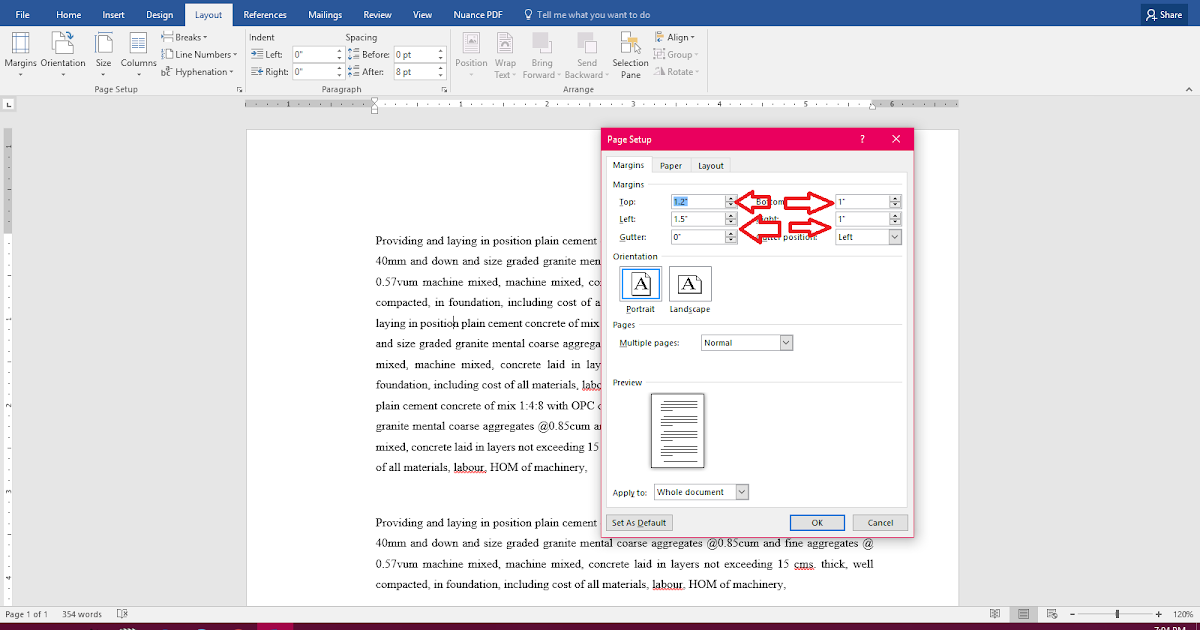
Task: Click the Top margin spinner arrows
Action: 731,202
